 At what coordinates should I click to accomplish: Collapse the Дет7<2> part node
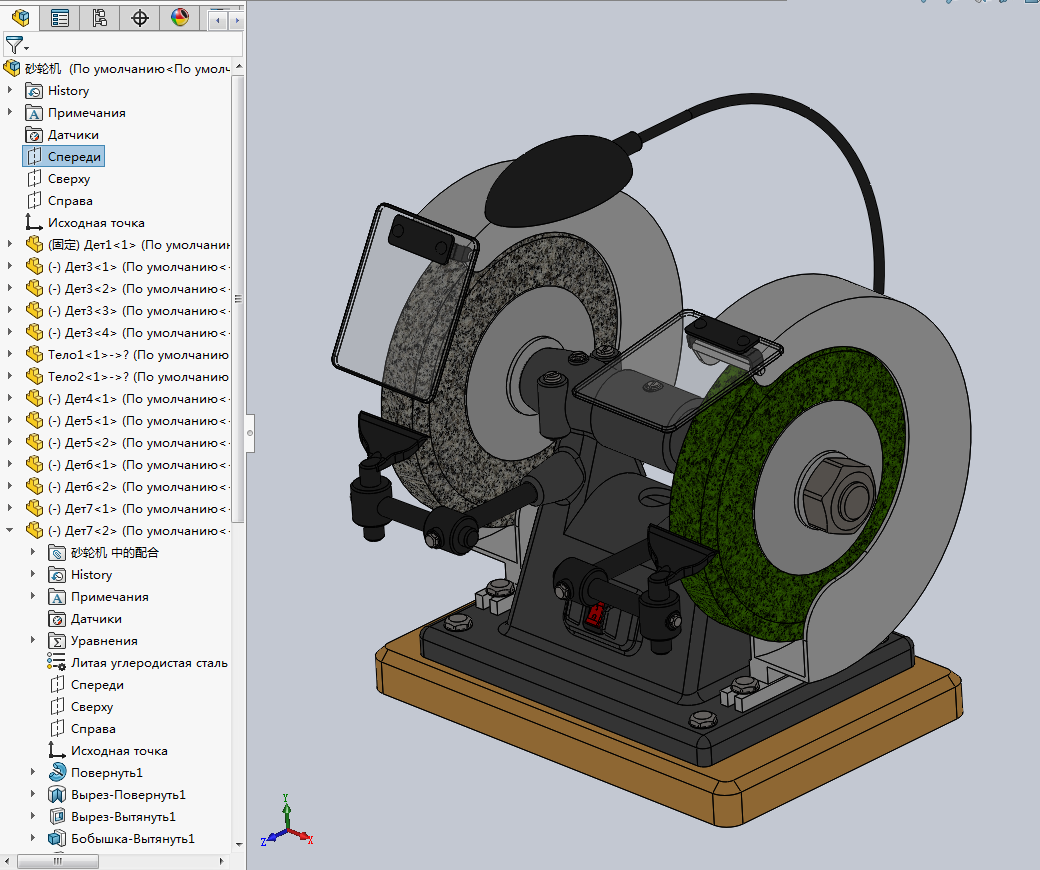[x=10, y=530]
